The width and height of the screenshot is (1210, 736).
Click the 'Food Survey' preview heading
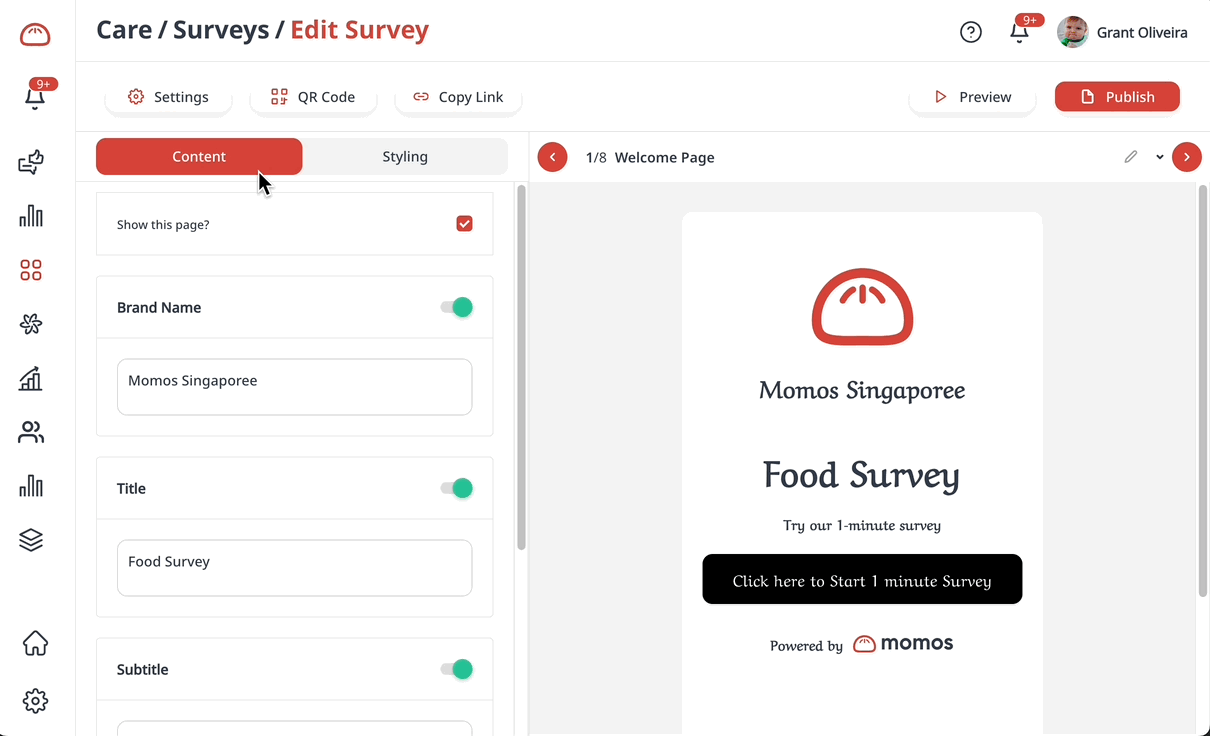(x=861, y=475)
